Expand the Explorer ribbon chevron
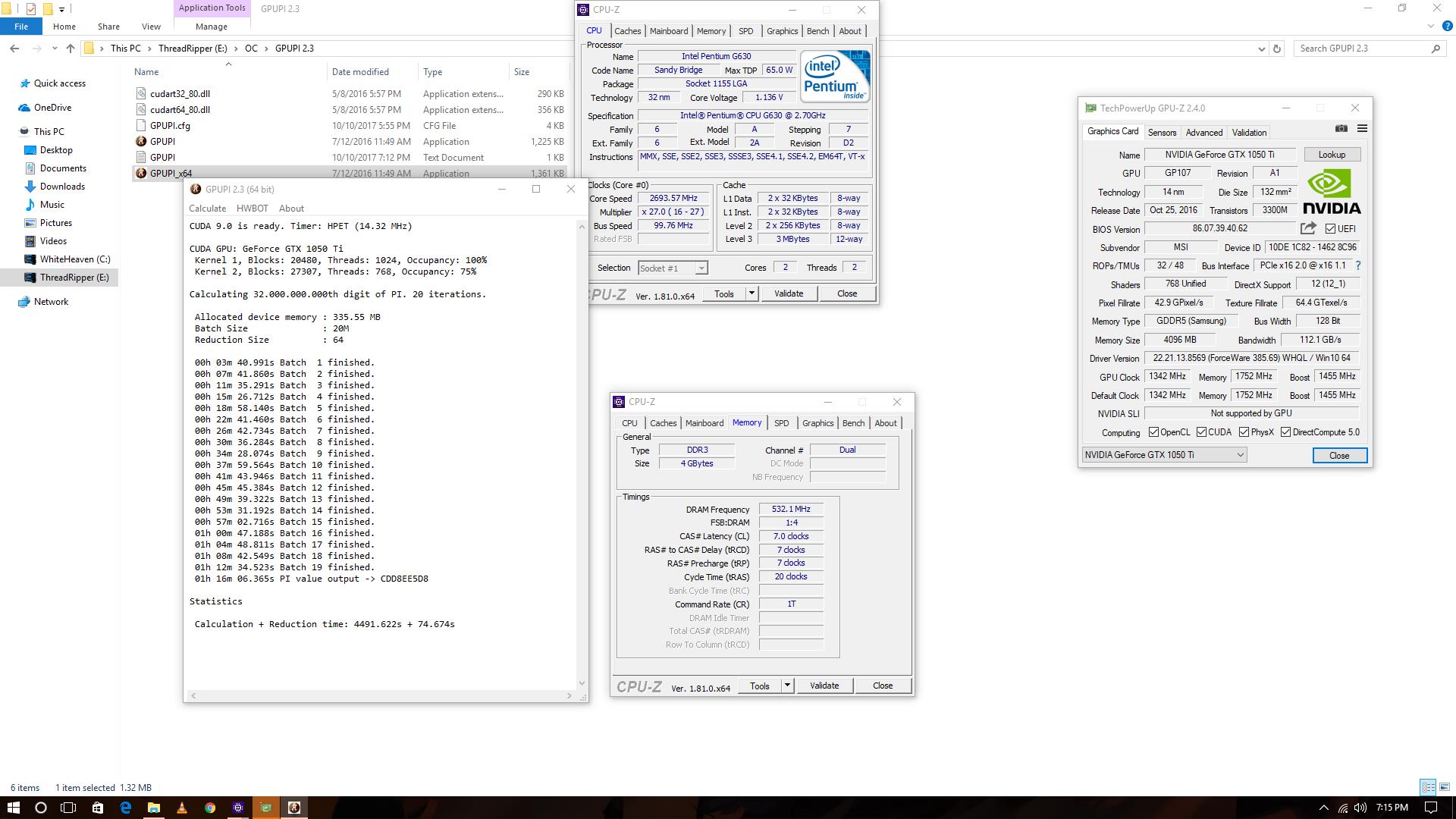1456x819 pixels. pos(1429,27)
